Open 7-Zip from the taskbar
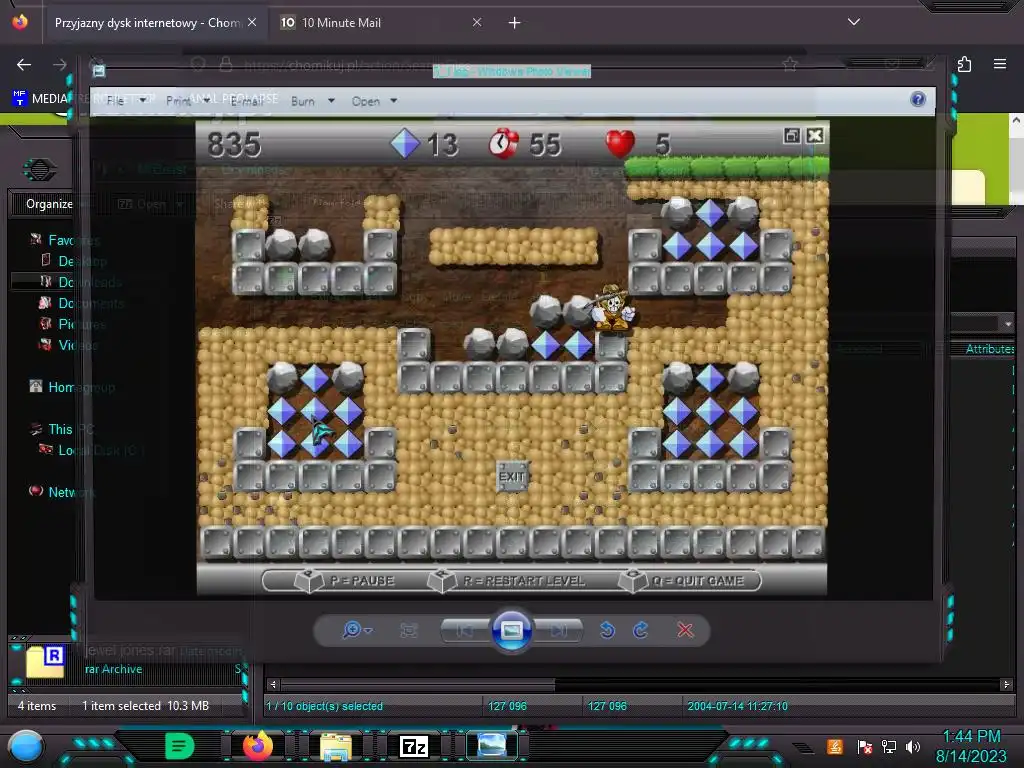The height and width of the screenshot is (768, 1024). [x=414, y=746]
